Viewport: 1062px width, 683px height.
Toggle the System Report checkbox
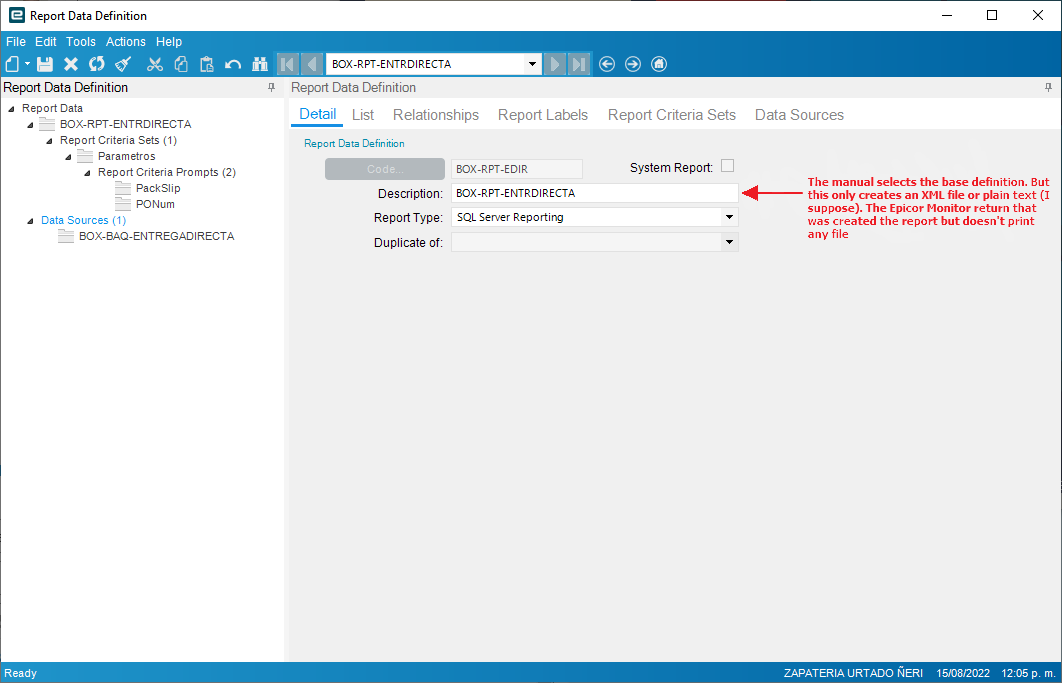(x=727, y=166)
